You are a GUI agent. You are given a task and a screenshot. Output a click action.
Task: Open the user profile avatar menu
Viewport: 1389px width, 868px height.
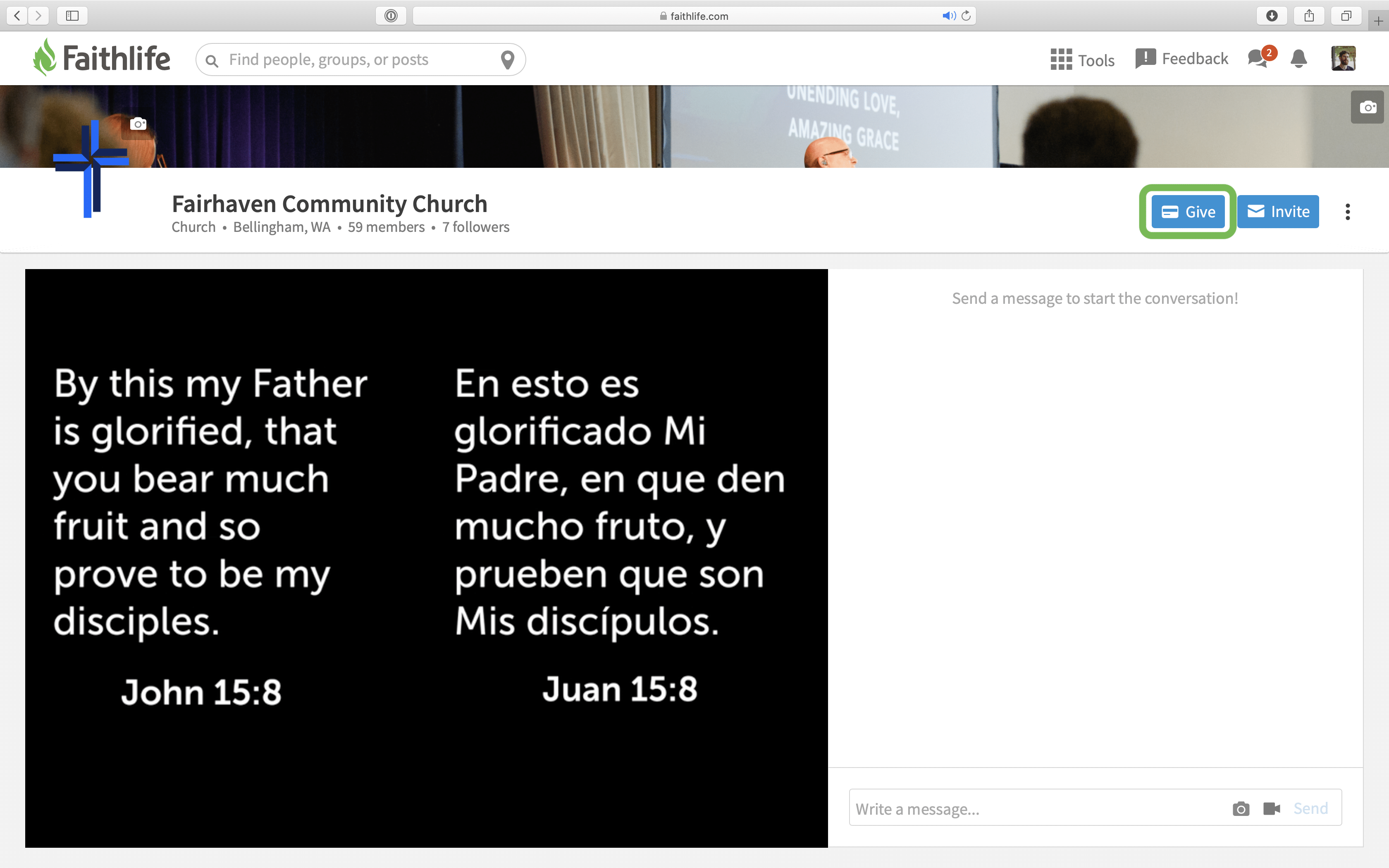pos(1343,59)
